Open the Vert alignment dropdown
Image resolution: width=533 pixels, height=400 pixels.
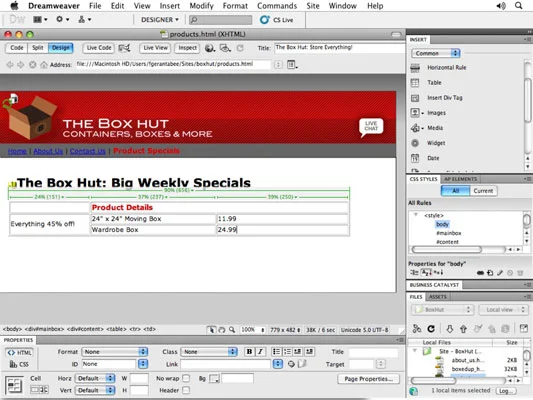tap(96, 390)
